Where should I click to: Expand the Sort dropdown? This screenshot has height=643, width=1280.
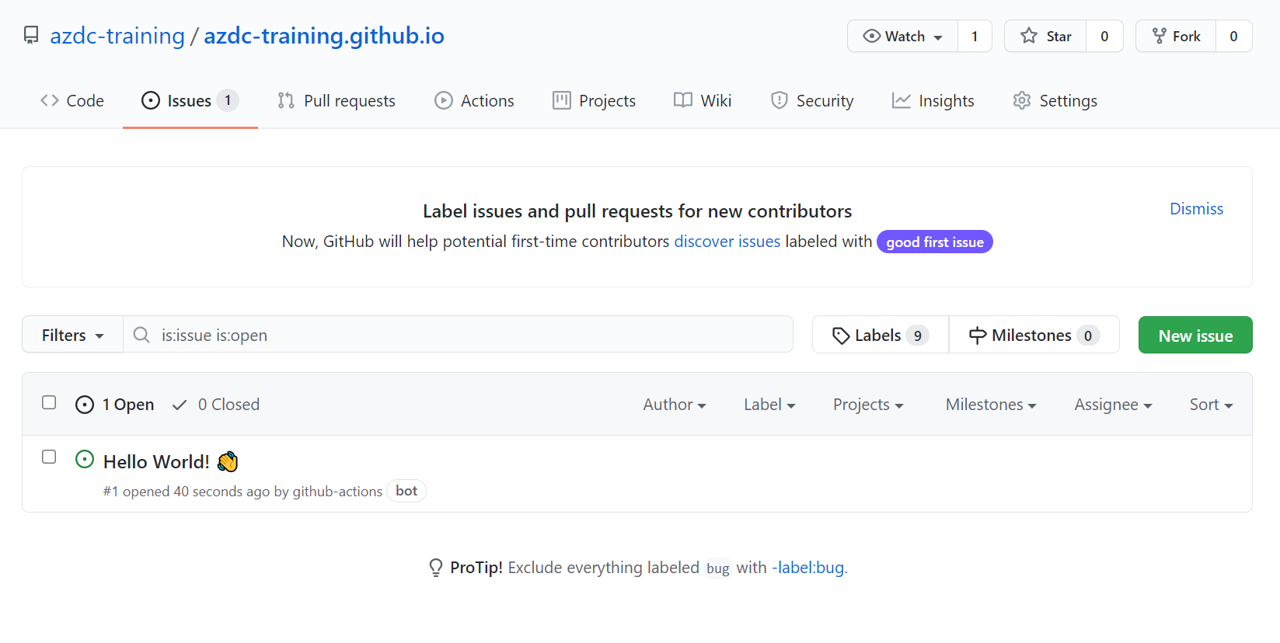(1210, 404)
